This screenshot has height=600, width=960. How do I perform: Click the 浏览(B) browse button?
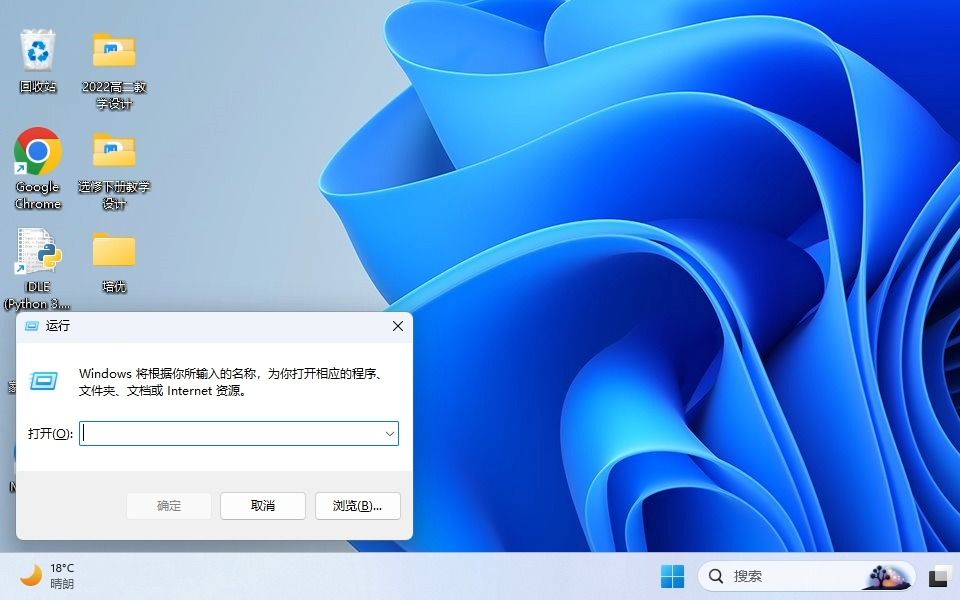[357, 506]
